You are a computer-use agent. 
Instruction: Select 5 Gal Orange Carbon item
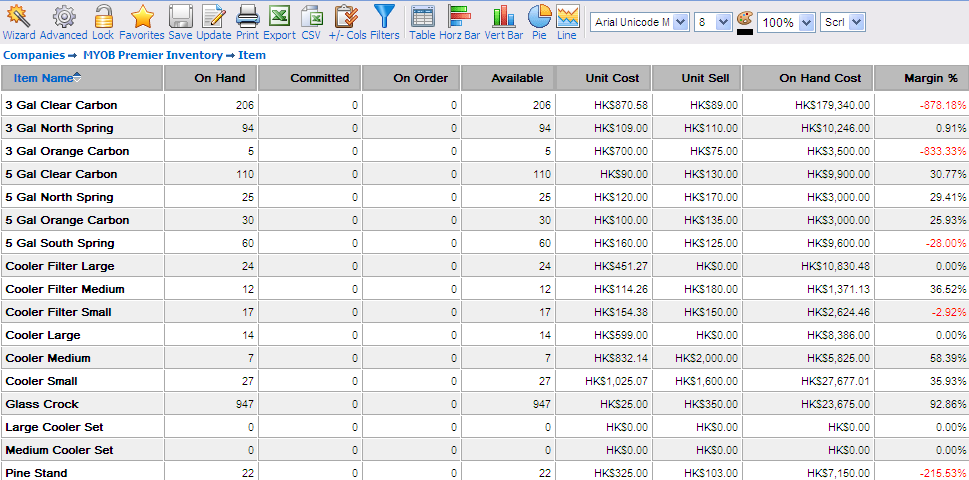point(67,220)
